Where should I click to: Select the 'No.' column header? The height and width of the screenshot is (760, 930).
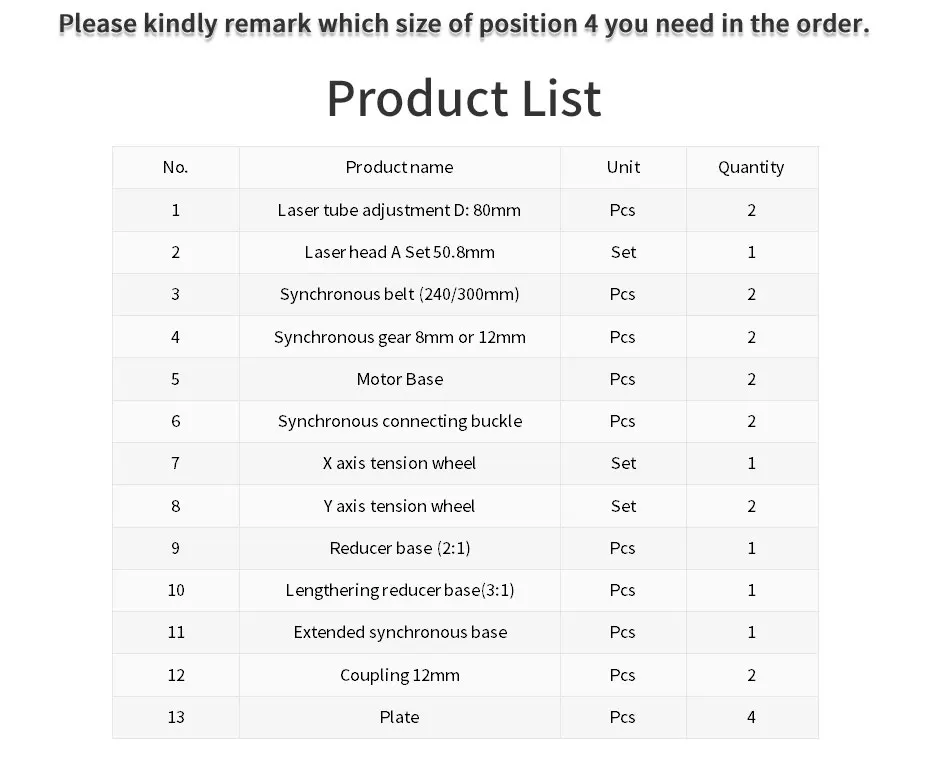coord(175,167)
